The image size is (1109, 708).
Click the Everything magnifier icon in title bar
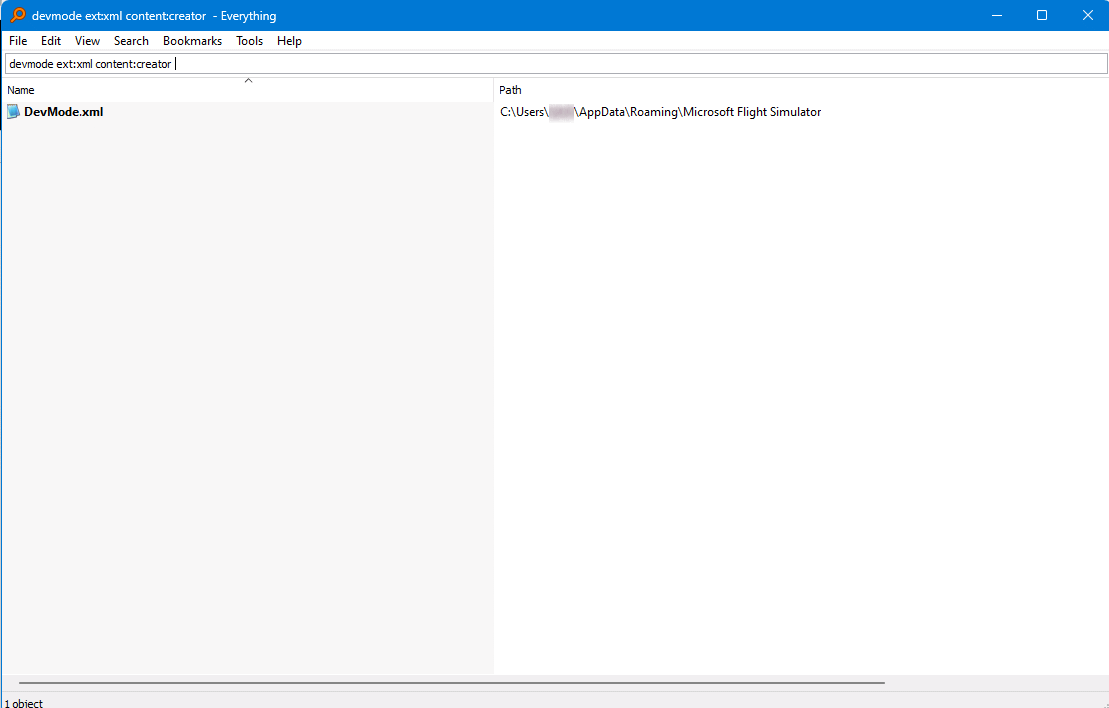pos(17,15)
